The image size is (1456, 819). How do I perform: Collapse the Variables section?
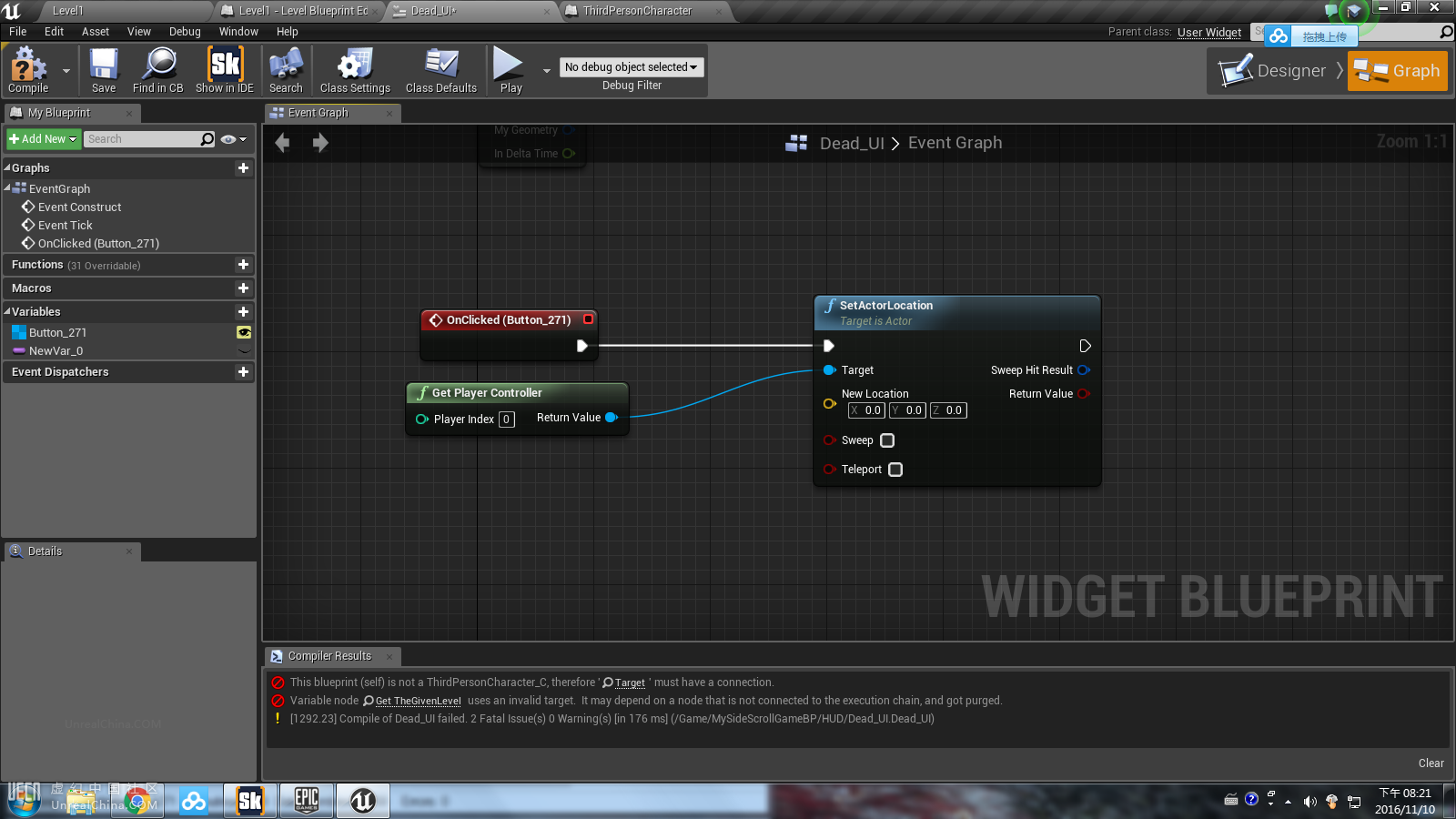pyautogui.click(x=7, y=311)
